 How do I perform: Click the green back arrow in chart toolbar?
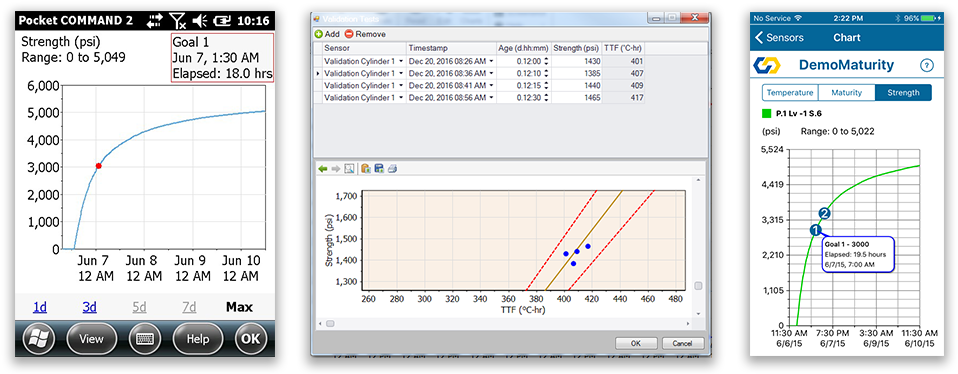click(323, 169)
